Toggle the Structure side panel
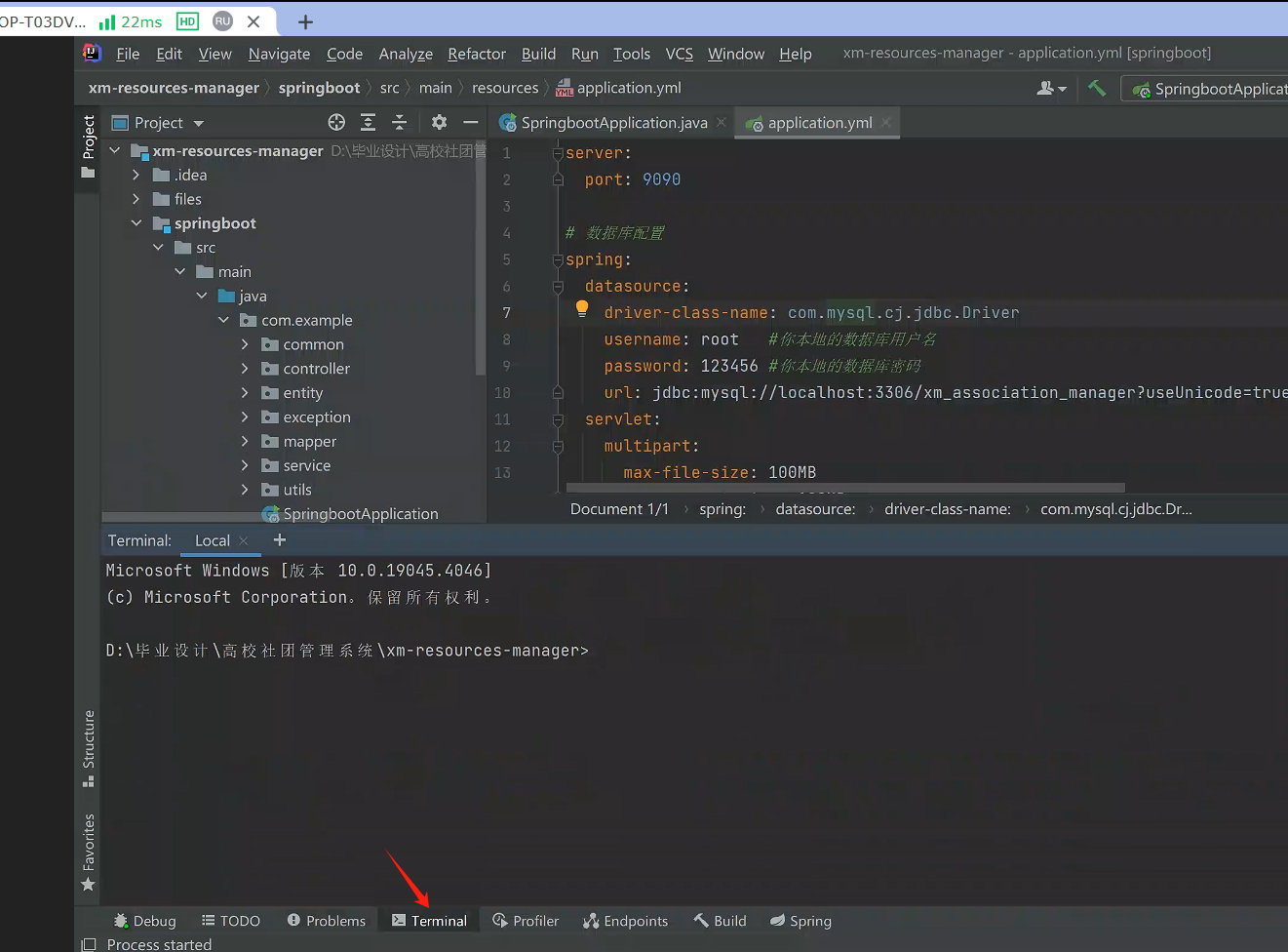The width and height of the screenshot is (1288, 952). pyautogui.click(x=89, y=748)
